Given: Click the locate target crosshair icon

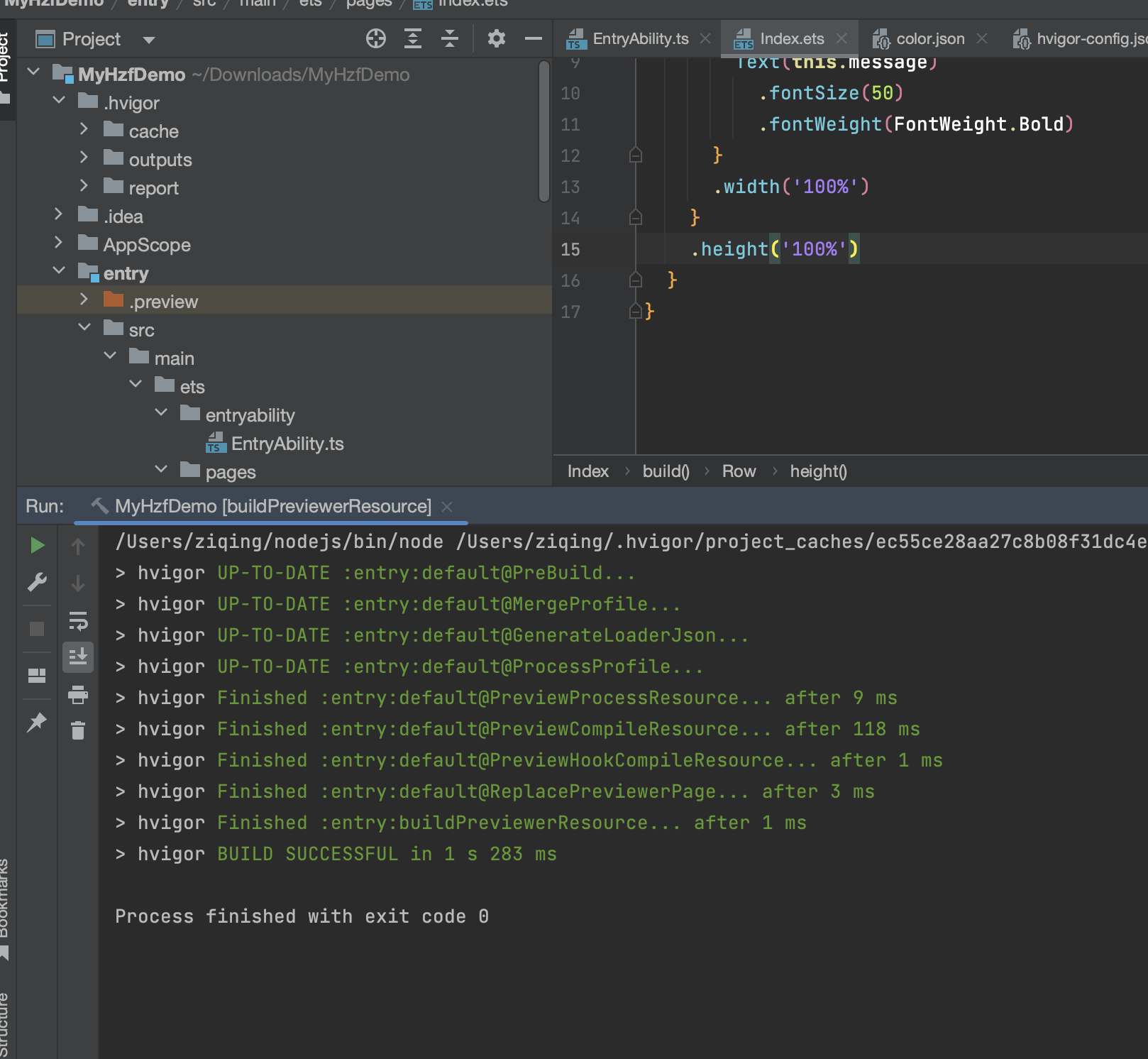Looking at the screenshot, I should point(375,39).
